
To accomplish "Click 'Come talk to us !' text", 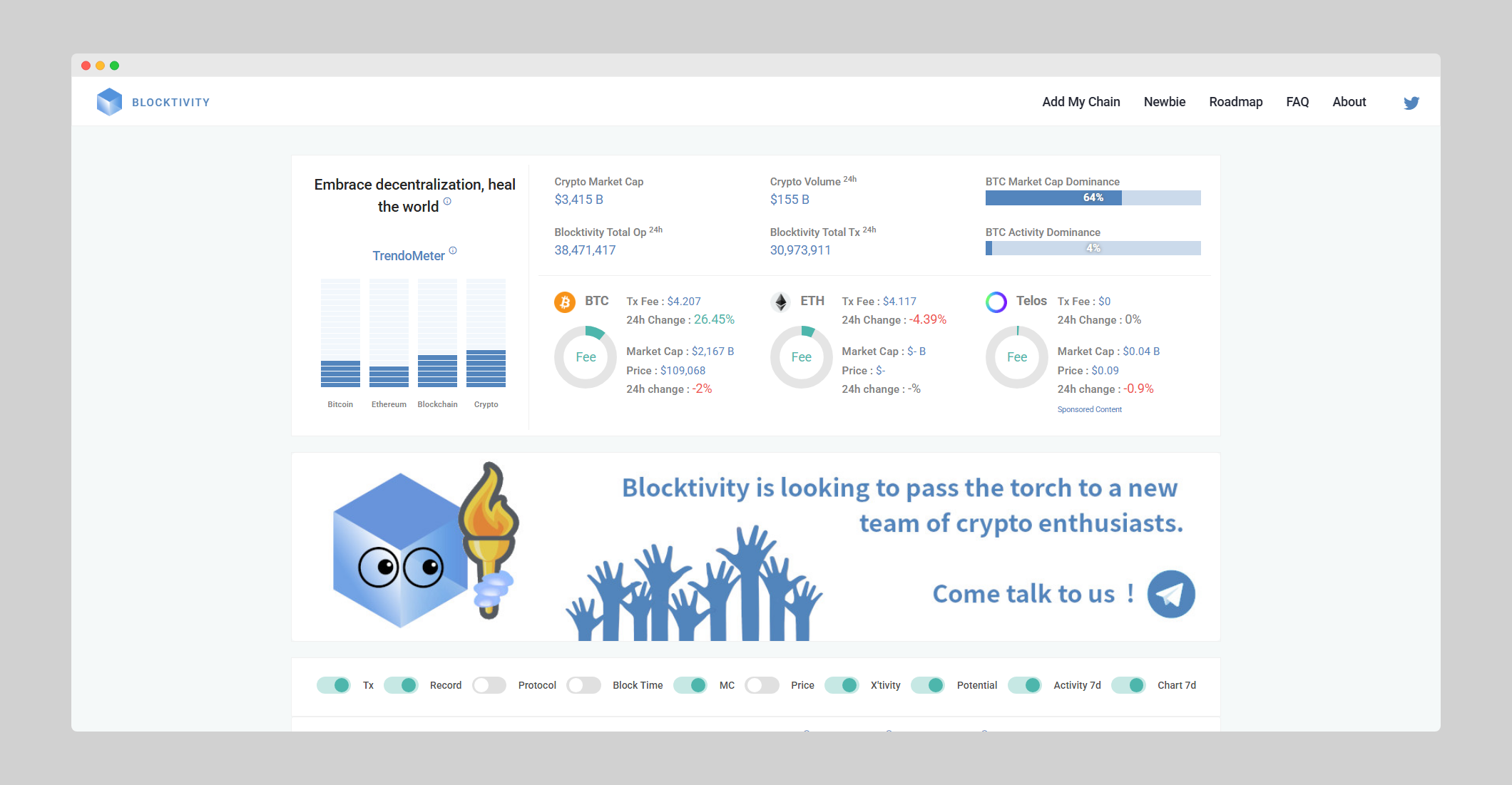I will tap(1033, 594).
